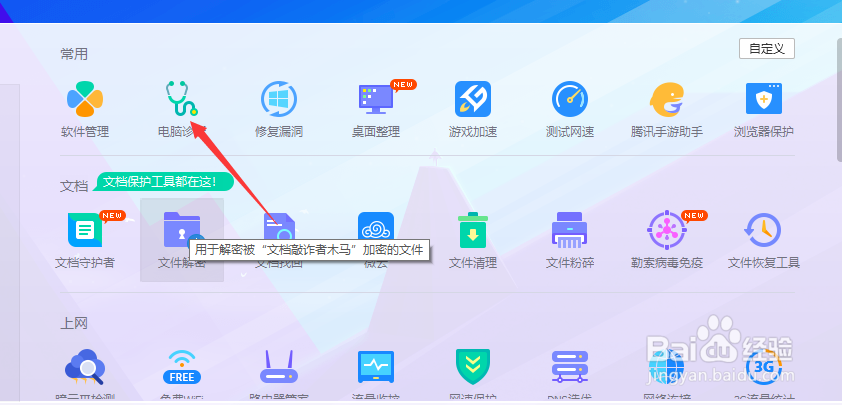The width and height of the screenshot is (842, 405).
Task: Click the 自定义 customize button
Action: pyautogui.click(x=767, y=48)
